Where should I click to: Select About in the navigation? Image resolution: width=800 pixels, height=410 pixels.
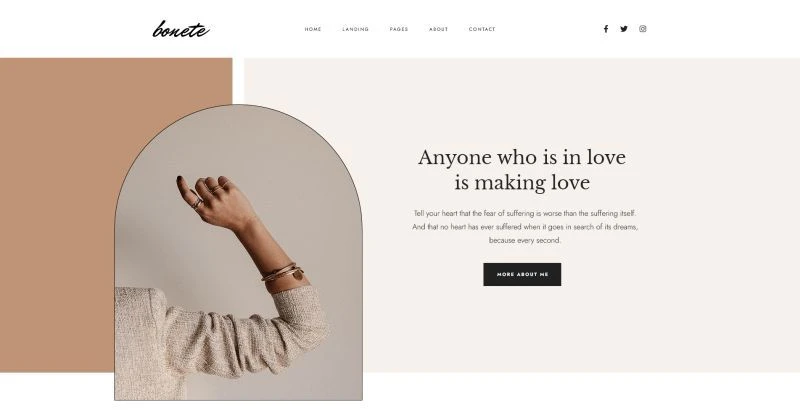point(438,30)
